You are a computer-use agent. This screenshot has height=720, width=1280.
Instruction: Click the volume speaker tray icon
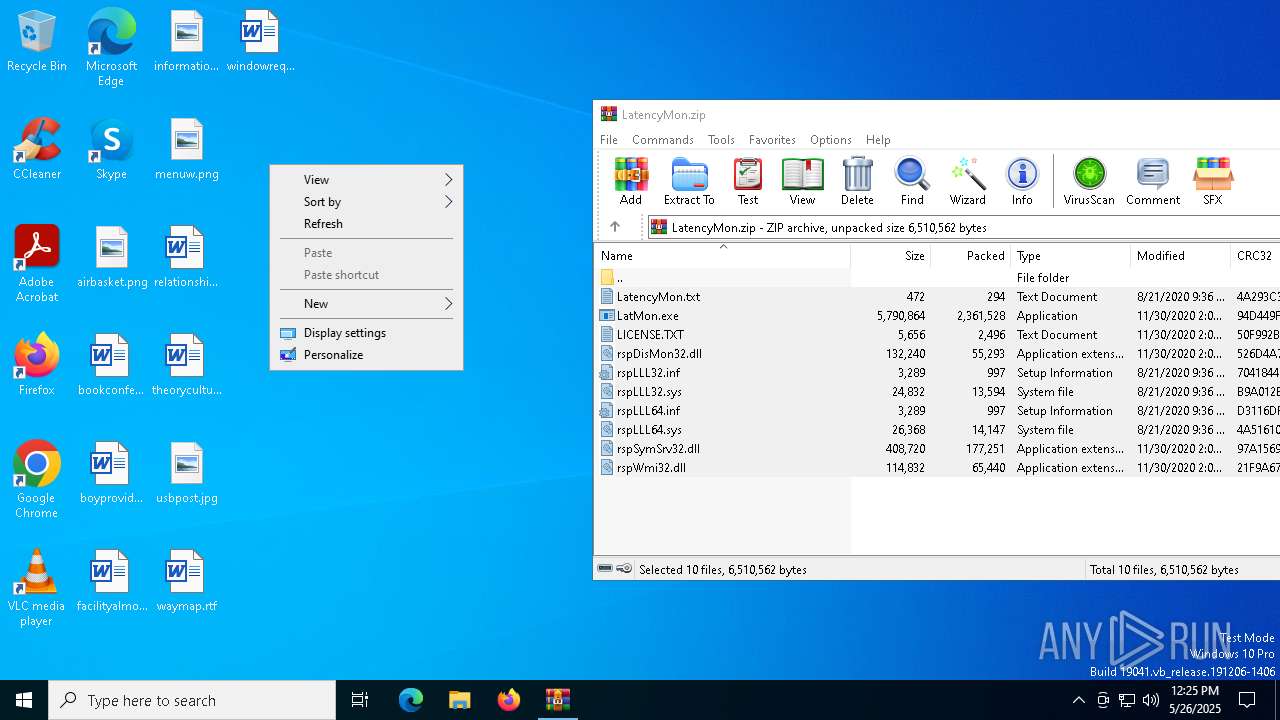[x=1151, y=700]
